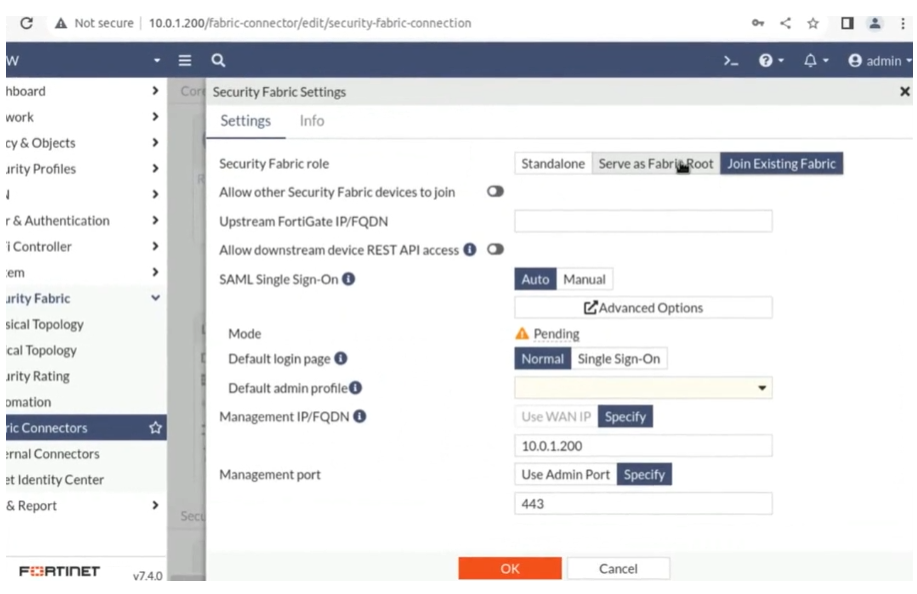The width and height of the screenshot is (917, 594).
Task: Click info icon beside Default admin profile
Action: coord(356,388)
